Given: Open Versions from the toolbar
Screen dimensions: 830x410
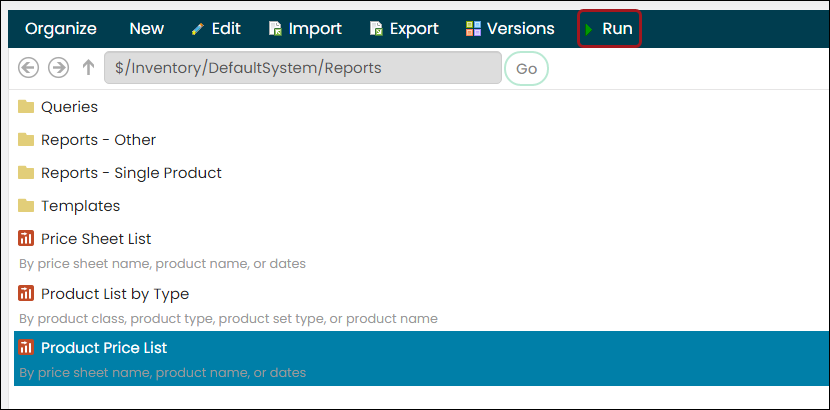Looking at the screenshot, I should tap(510, 29).
